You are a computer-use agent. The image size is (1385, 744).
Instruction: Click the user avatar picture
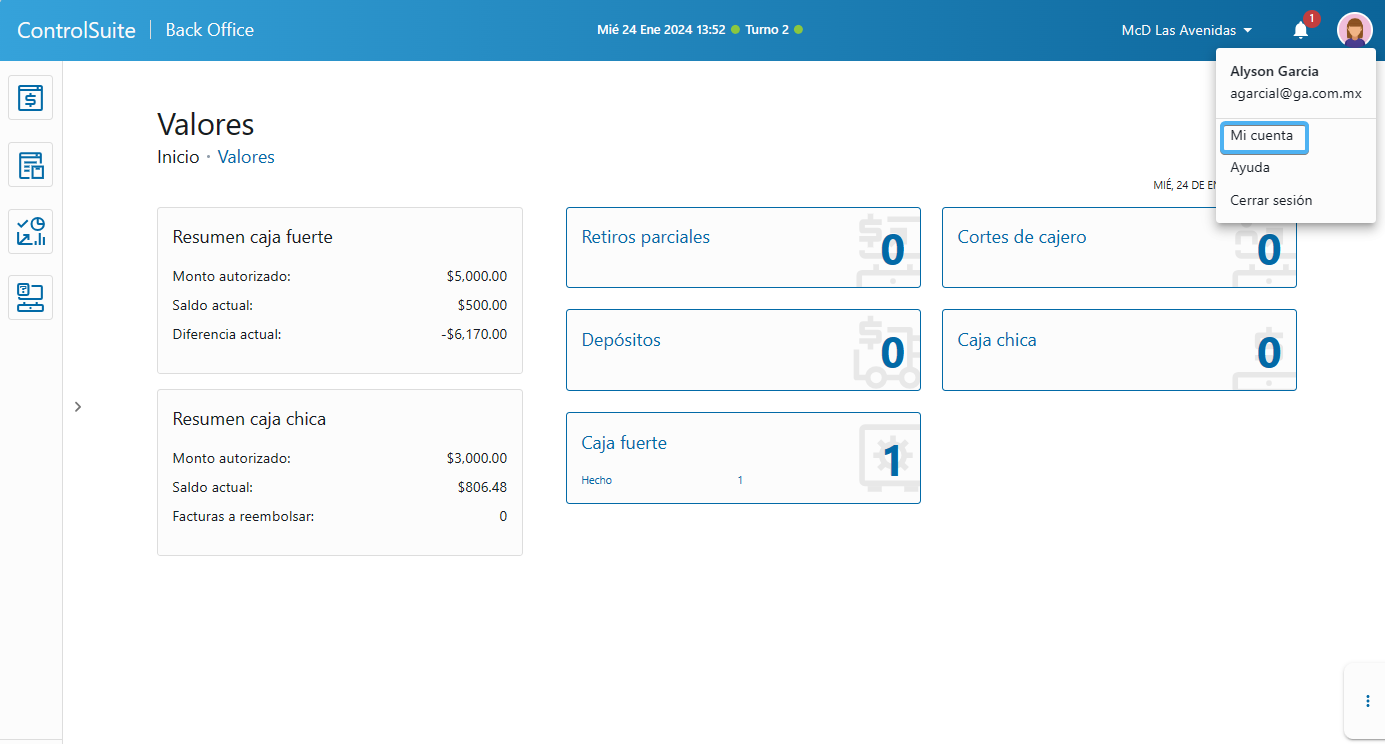[1354, 30]
